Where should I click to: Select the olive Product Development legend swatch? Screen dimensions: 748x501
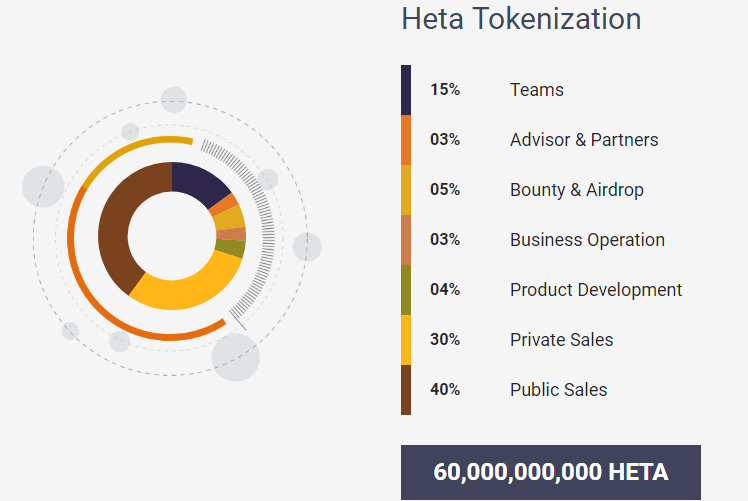pos(406,290)
